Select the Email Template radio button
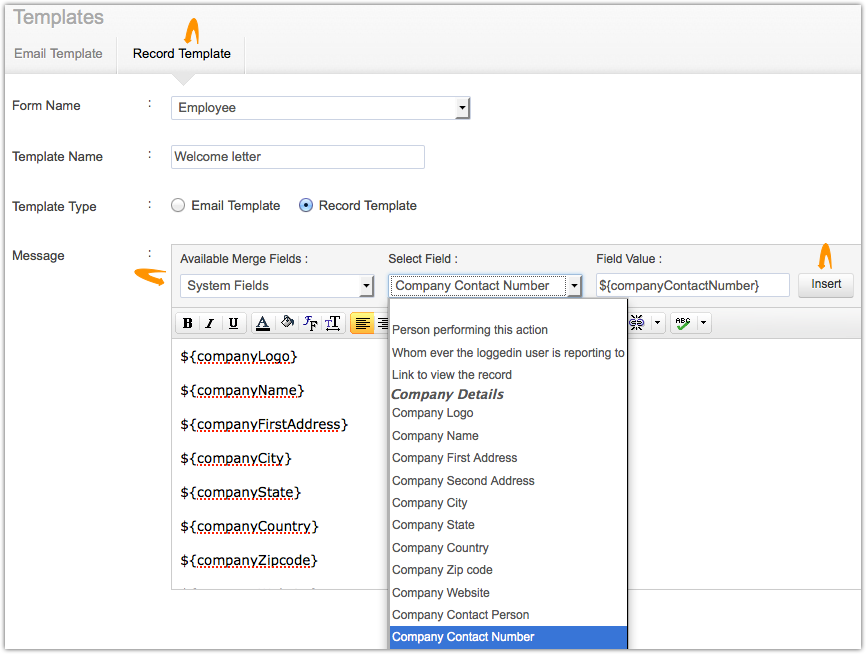Viewport: 866px width, 654px height. pos(178,205)
